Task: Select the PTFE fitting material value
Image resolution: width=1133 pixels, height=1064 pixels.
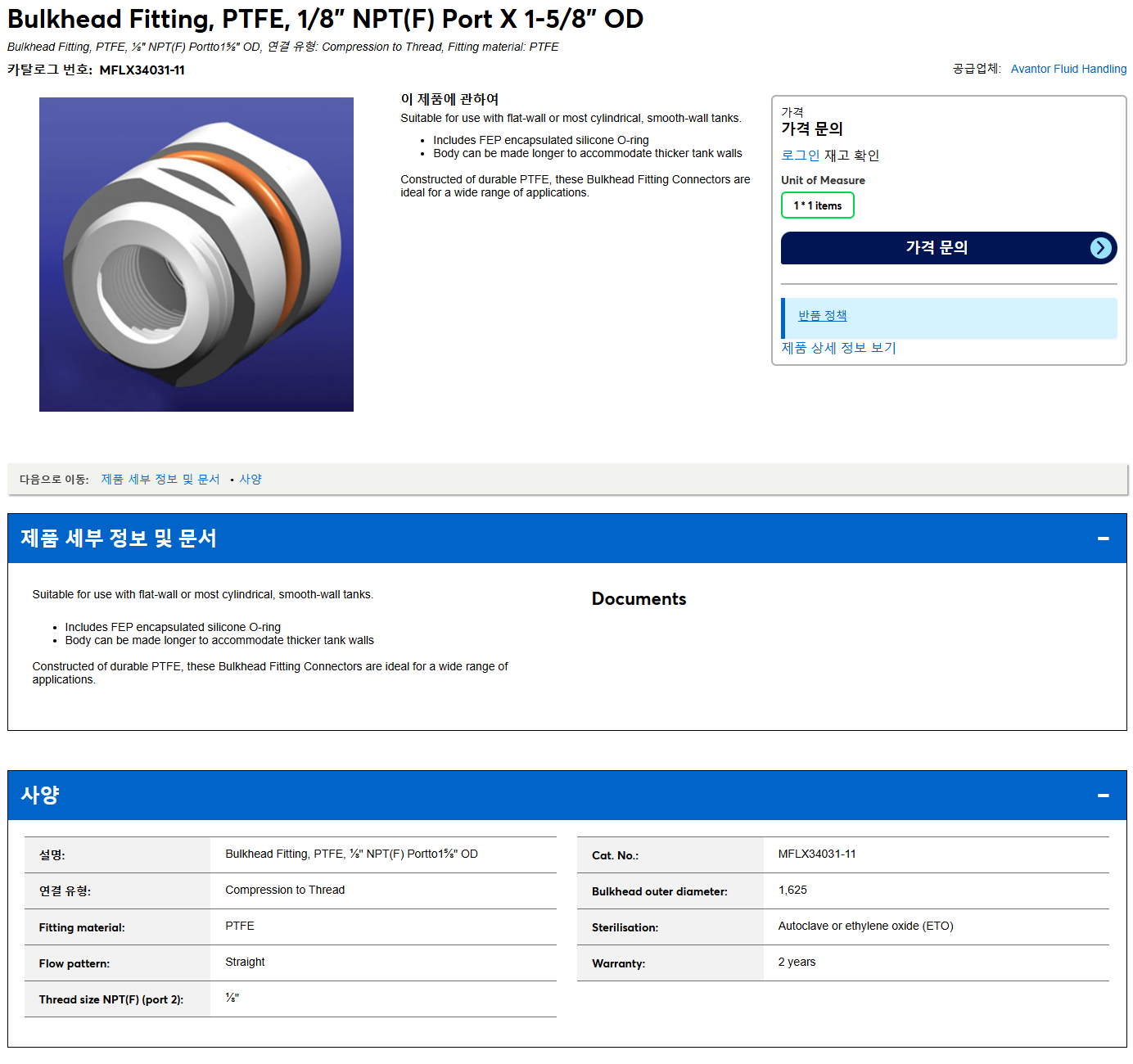Action: click(240, 926)
